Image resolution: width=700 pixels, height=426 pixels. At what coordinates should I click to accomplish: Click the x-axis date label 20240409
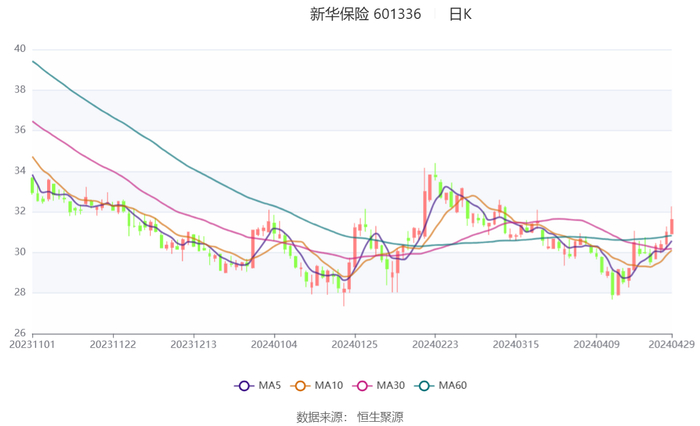coord(596,344)
